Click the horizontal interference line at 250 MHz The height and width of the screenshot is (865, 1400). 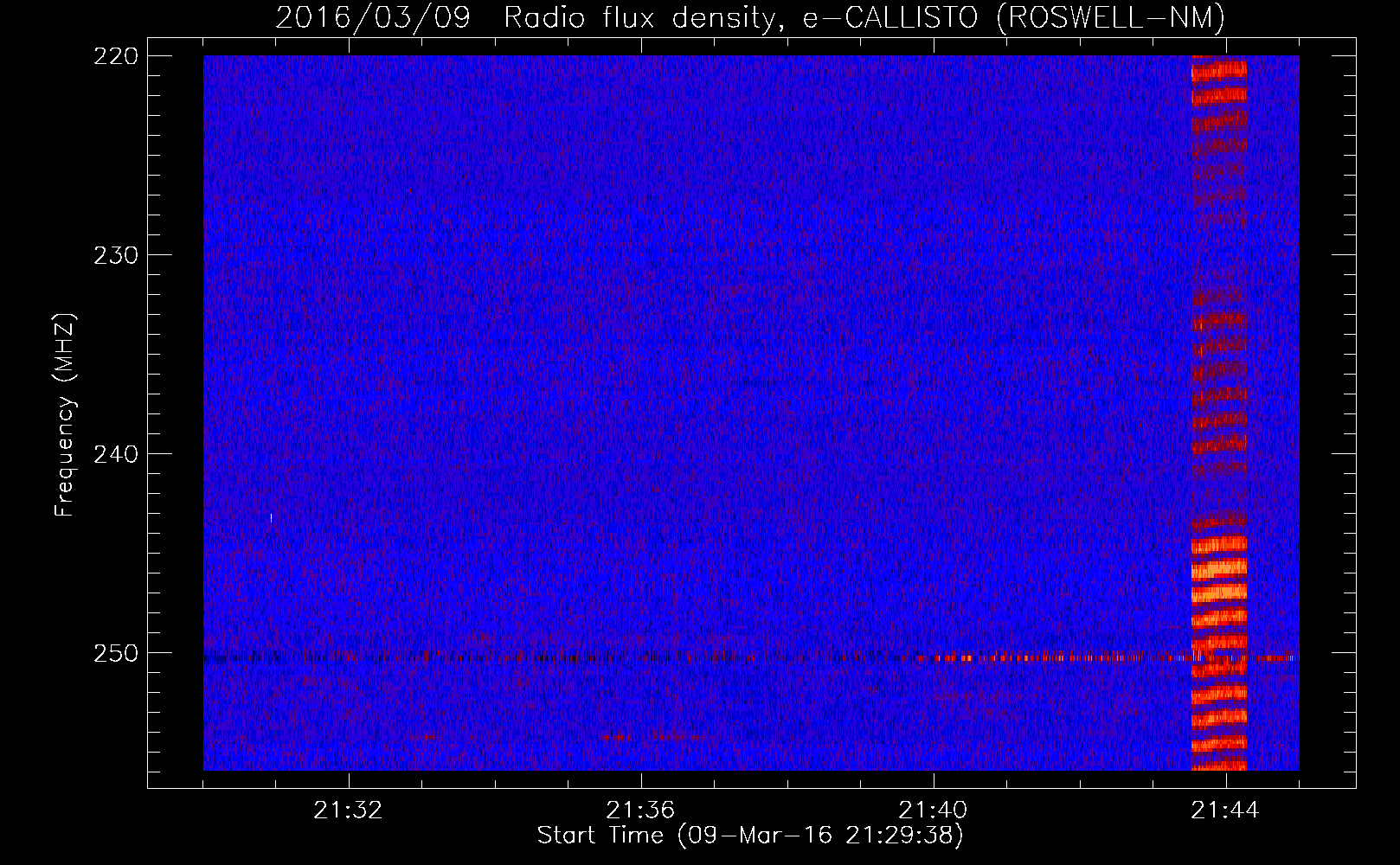coord(751,658)
